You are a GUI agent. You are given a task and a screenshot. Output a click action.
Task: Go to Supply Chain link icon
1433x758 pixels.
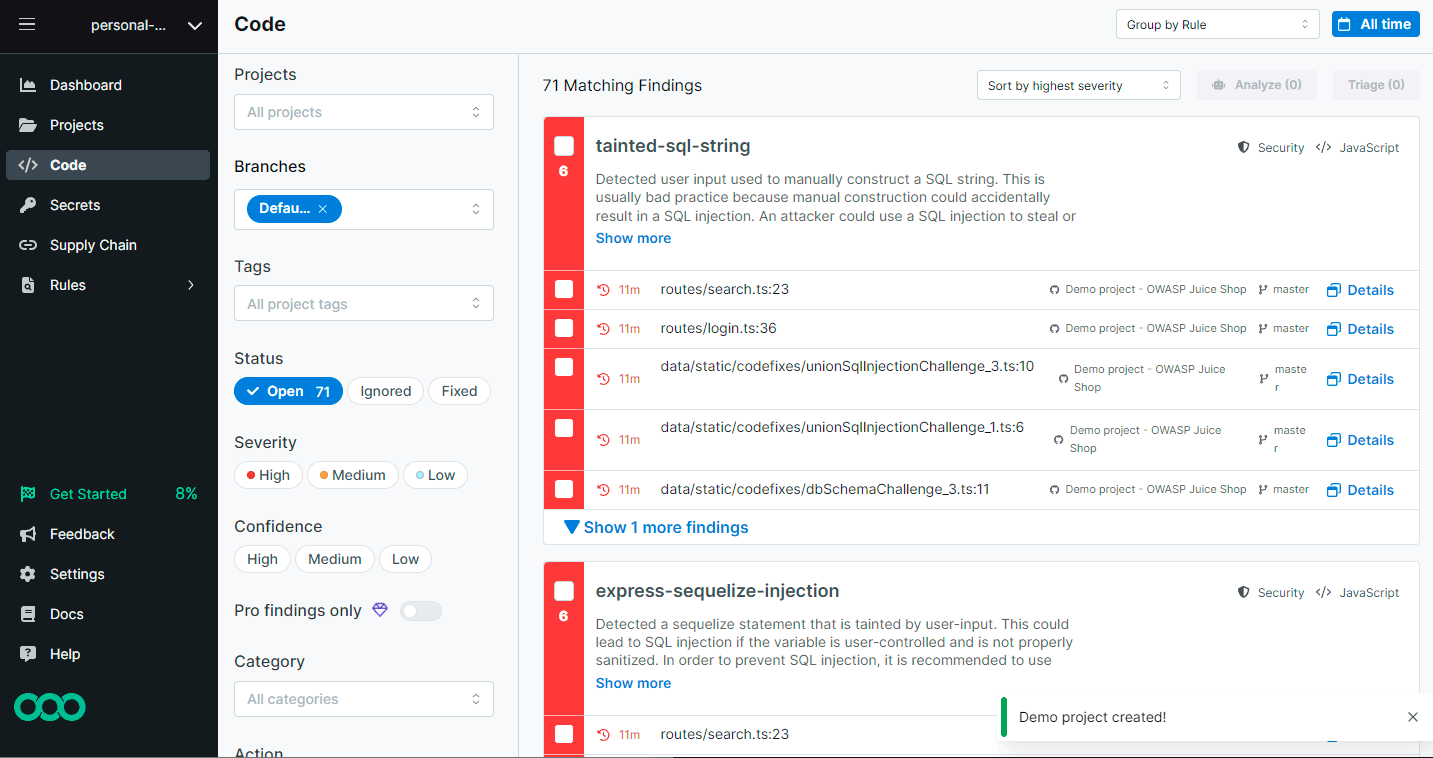pyautogui.click(x=28, y=245)
